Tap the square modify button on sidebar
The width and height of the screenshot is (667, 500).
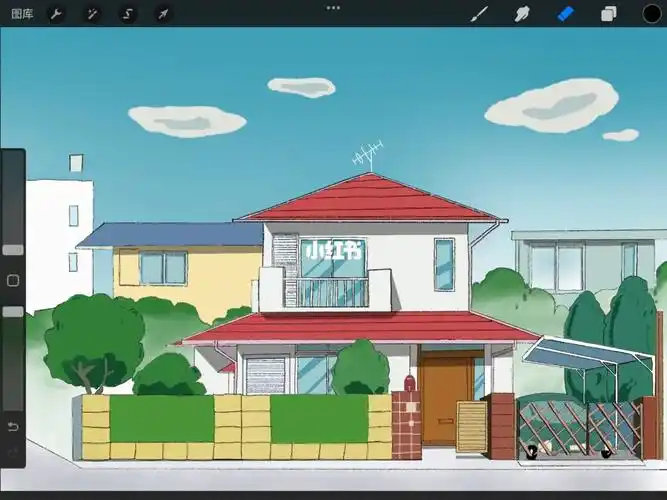(x=13, y=281)
